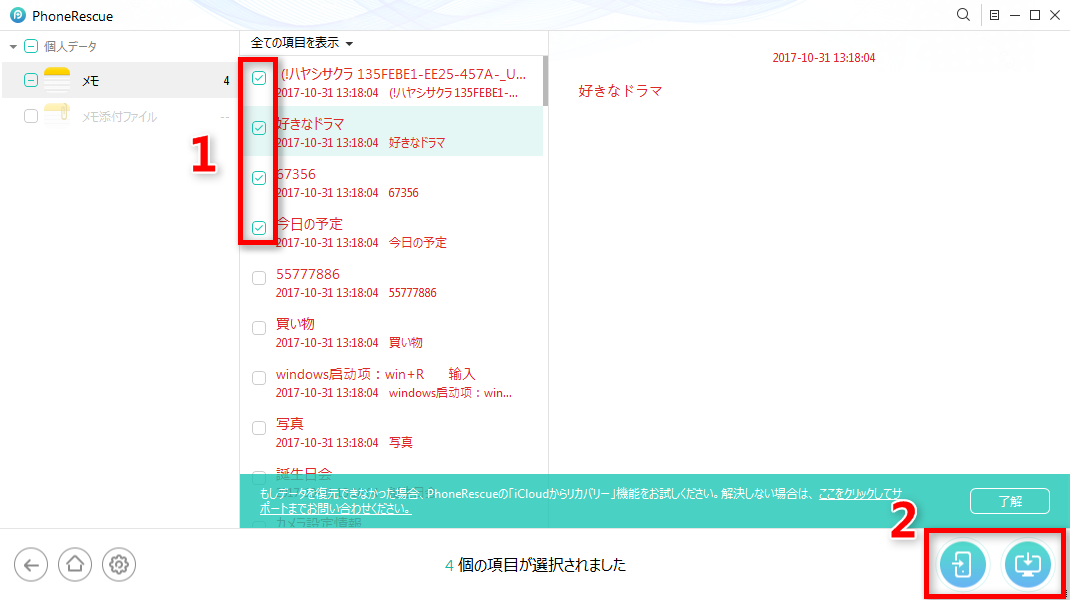This screenshot has height=600, width=1070.
Task: Uncheck the ハヤシサクラ note checkbox
Action: [x=259, y=78]
